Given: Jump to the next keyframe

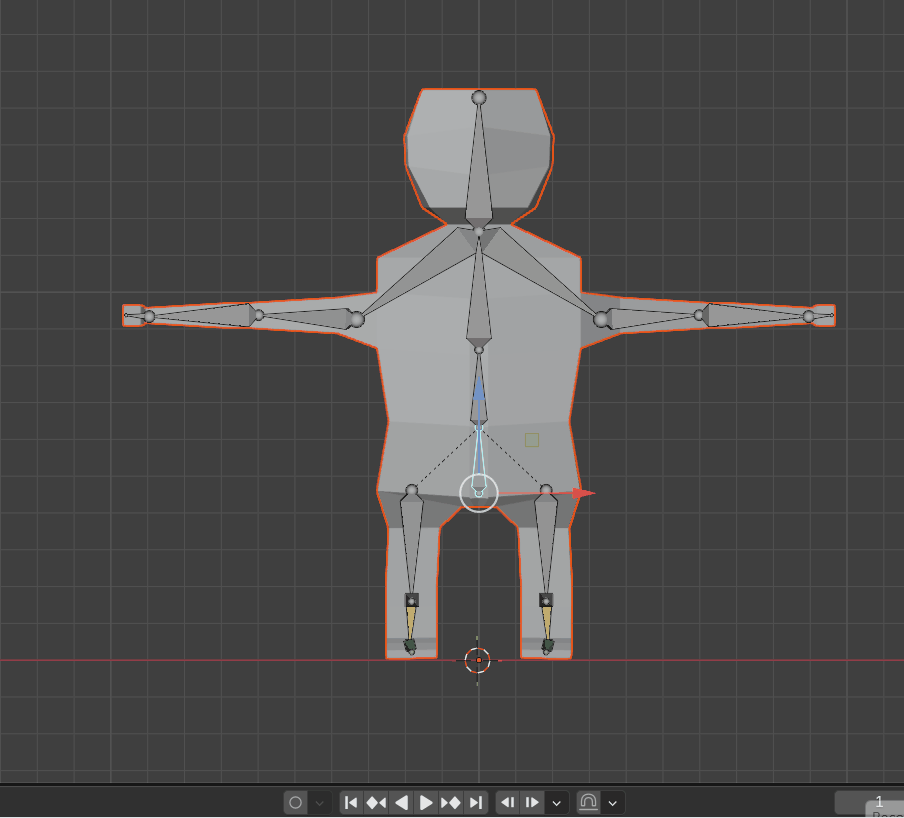Looking at the screenshot, I should [x=451, y=802].
